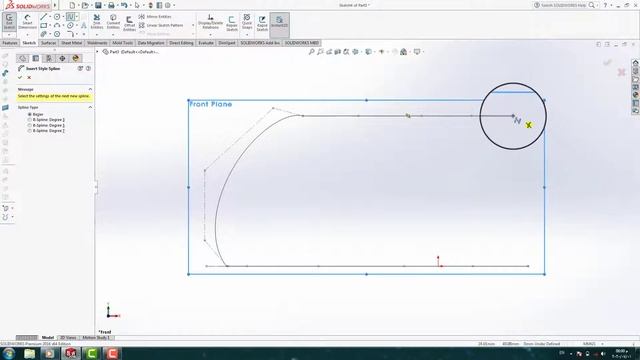Open the Exit Sketch dropdown arrow
This screenshot has width=640, height=360.
9,35
